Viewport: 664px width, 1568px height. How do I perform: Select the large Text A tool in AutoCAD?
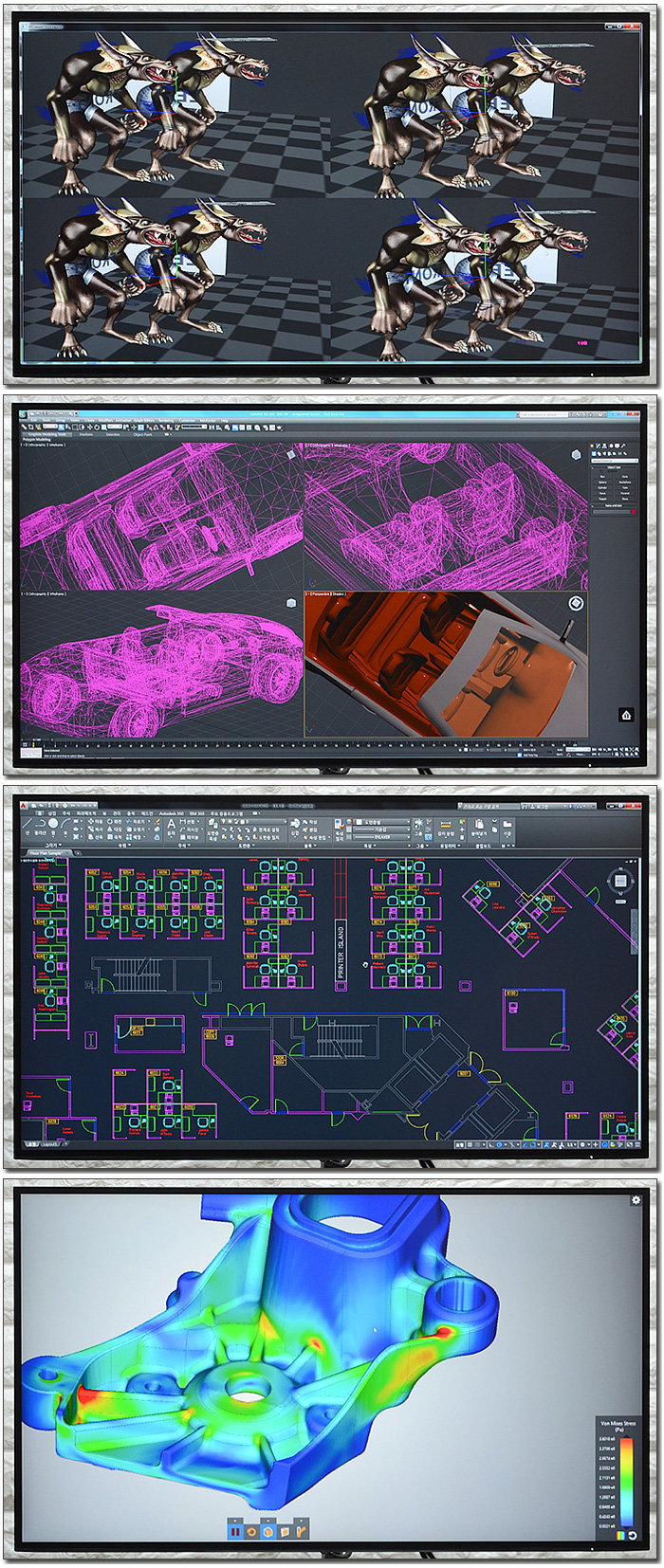tap(172, 827)
